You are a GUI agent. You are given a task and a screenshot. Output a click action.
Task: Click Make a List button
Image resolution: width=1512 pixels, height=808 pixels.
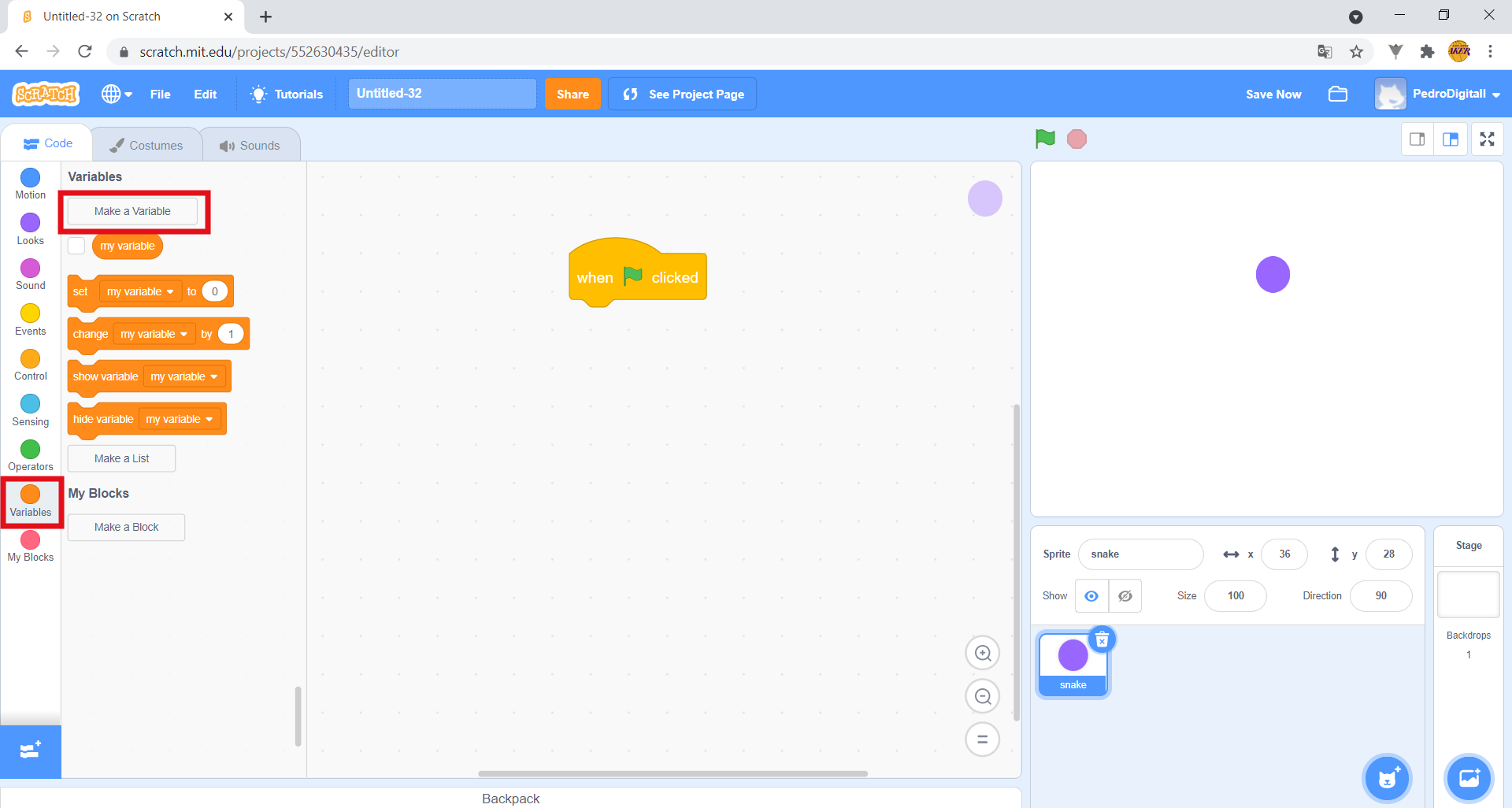[121, 458]
